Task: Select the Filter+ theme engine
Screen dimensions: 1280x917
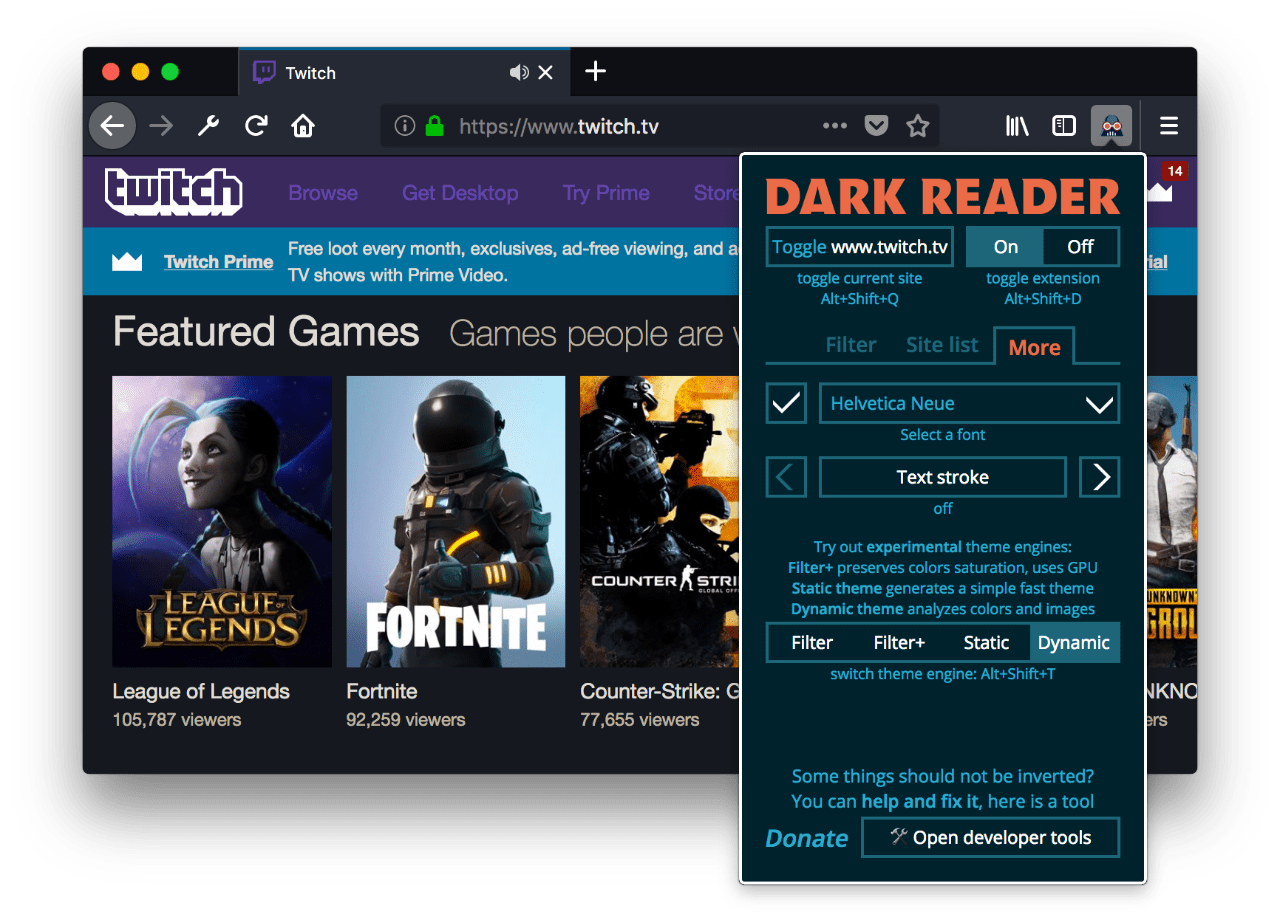Action: pyautogui.click(x=899, y=643)
